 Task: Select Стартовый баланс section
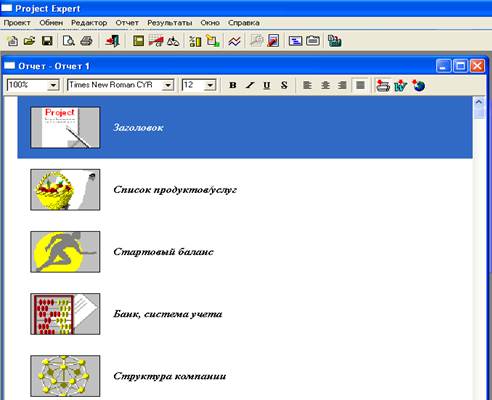pyautogui.click(x=163, y=252)
